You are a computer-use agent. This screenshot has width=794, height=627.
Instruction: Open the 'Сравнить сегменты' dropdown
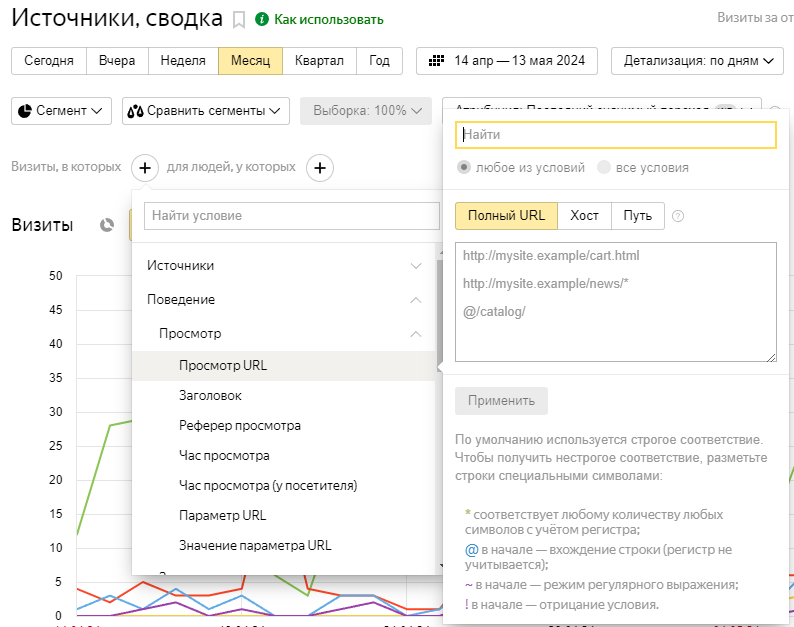[206, 111]
